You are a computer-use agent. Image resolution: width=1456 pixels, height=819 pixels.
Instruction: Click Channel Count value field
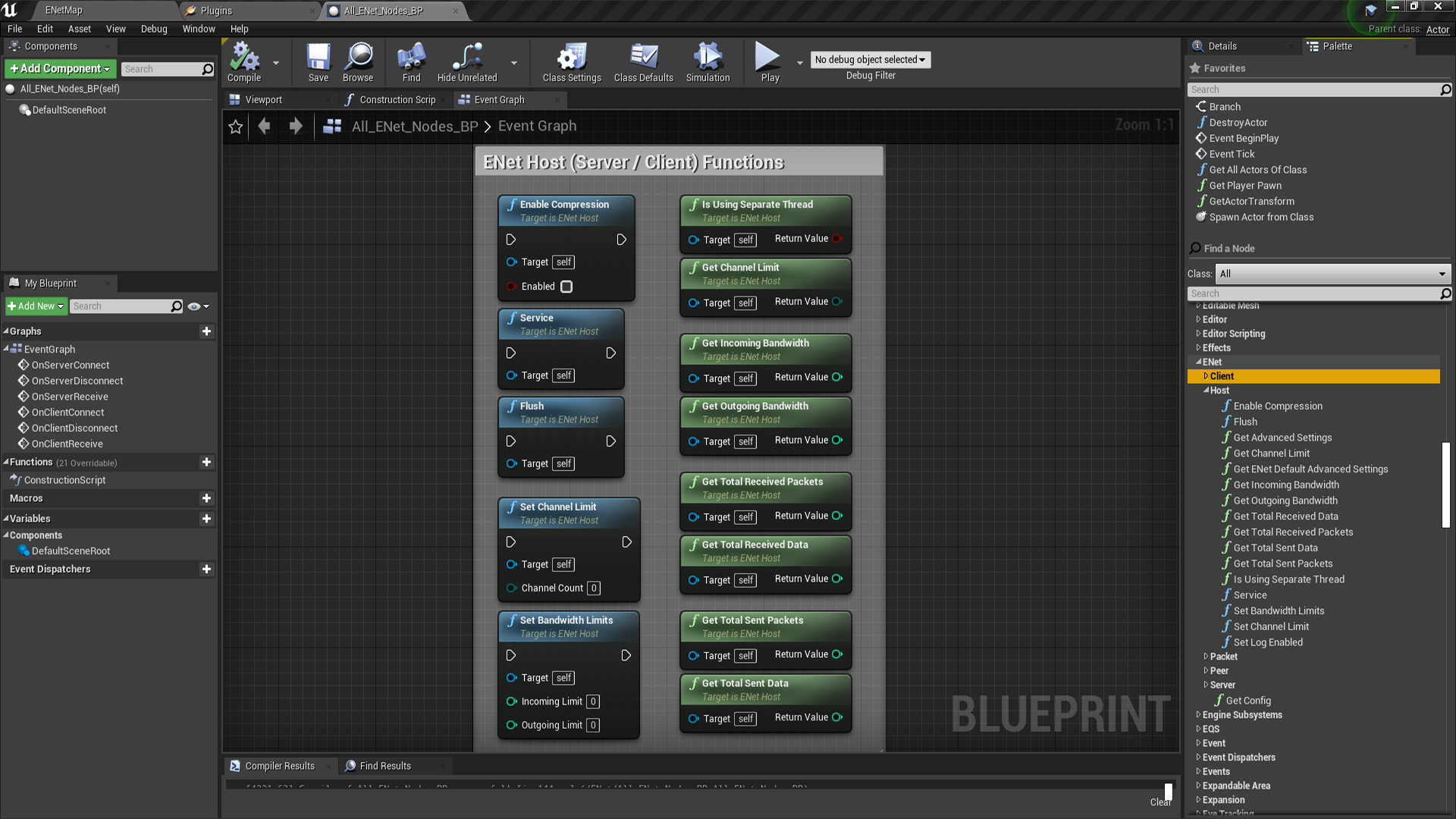point(594,588)
